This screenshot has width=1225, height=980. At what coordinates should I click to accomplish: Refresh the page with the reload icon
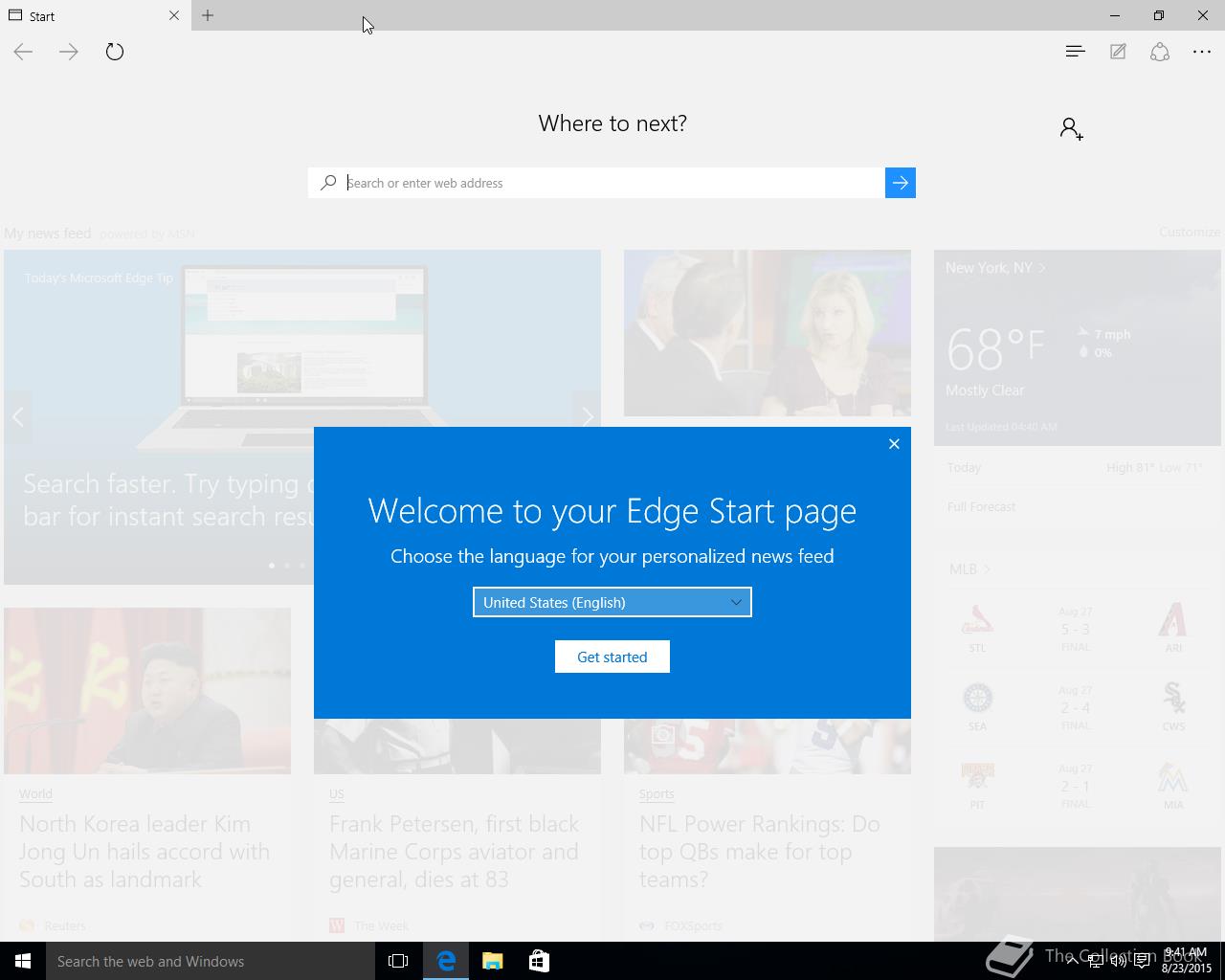pos(115,52)
